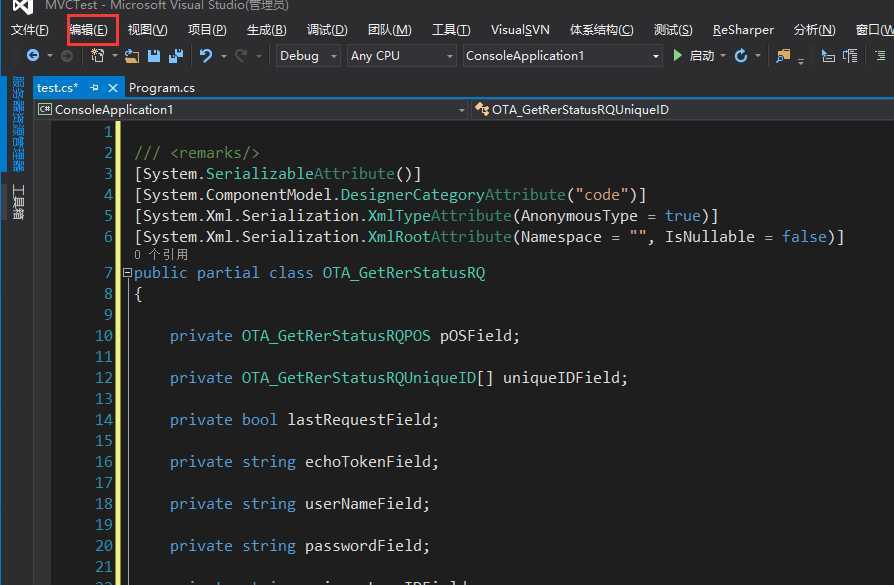
Task: Open the 体系结构(C) menu
Action: coord(602,30)
